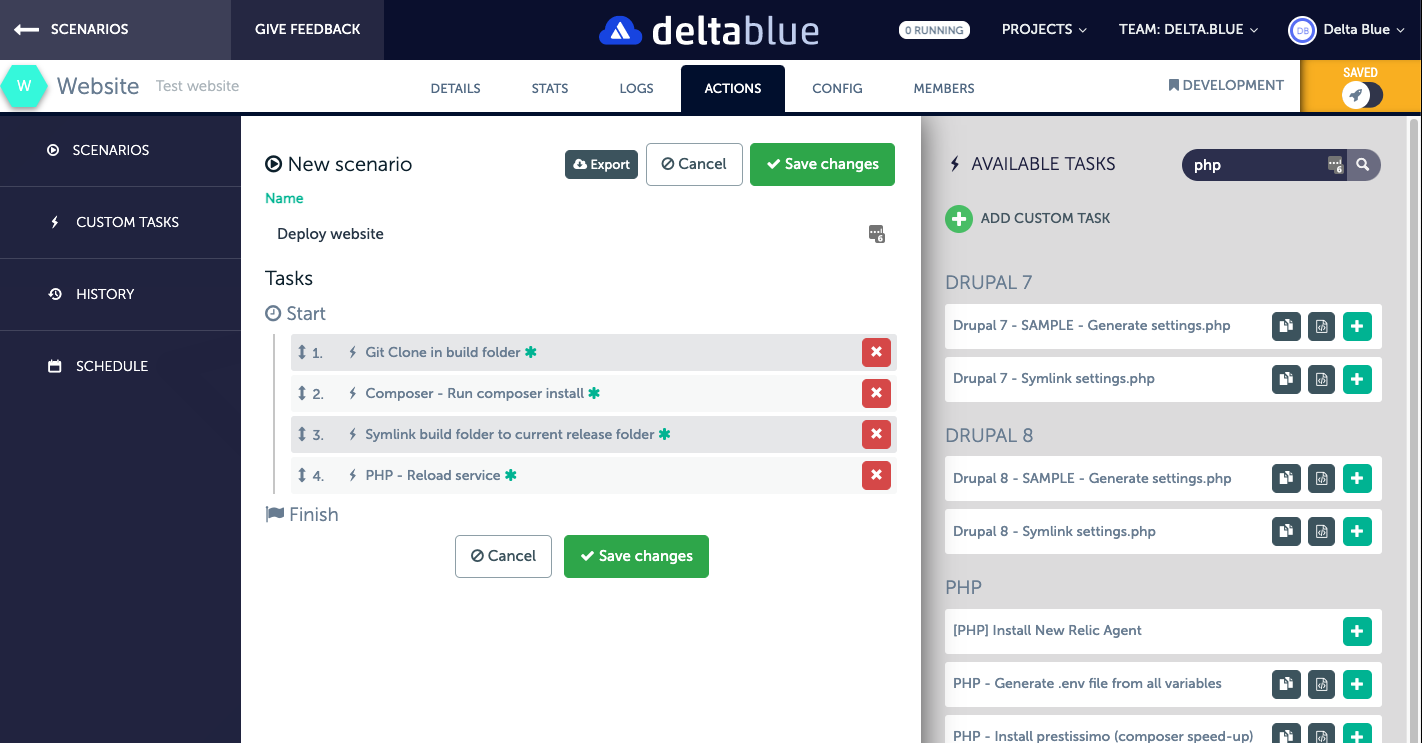Viewport: 1422px width, 743px height.
Task: Open the Config tab
Action: pos(837,88)
